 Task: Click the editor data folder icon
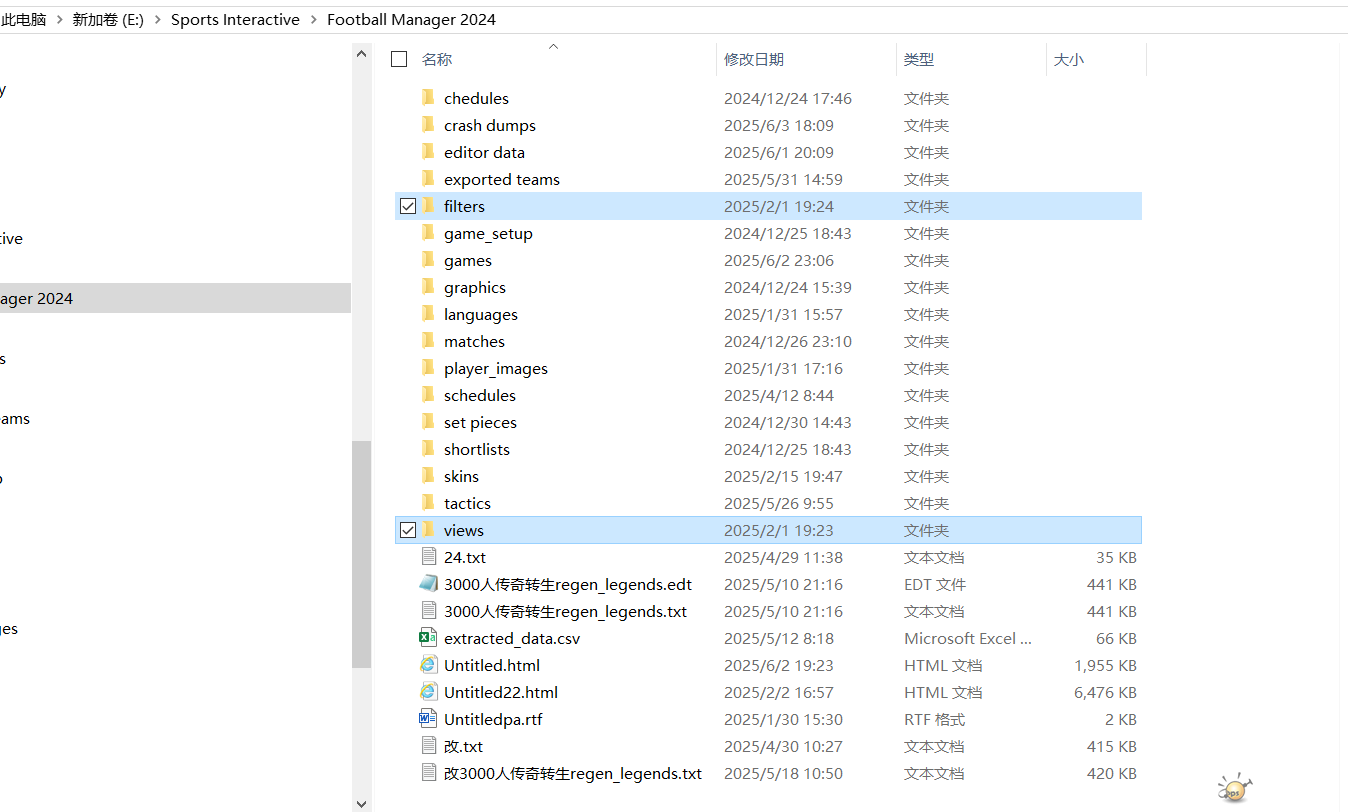pos(428,152)
